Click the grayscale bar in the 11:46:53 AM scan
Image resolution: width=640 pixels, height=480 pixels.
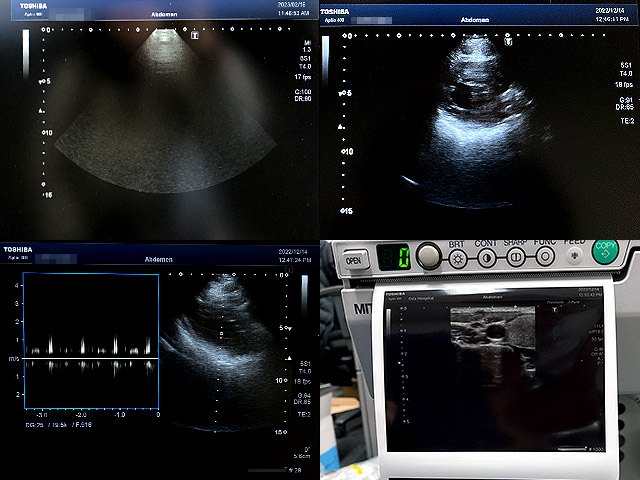click(x=26, y=53)
